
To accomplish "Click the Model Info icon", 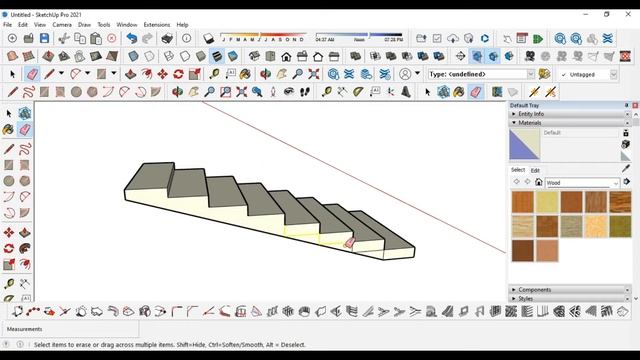I will tap(187, 38).
